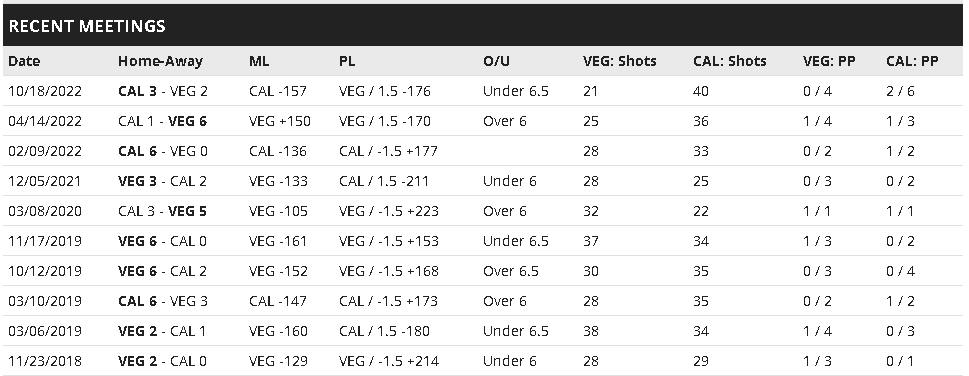Click the 11/23/2018 VEG 2 - CAL 0 result
969x376 pixels.
click(x=163, y=361)
